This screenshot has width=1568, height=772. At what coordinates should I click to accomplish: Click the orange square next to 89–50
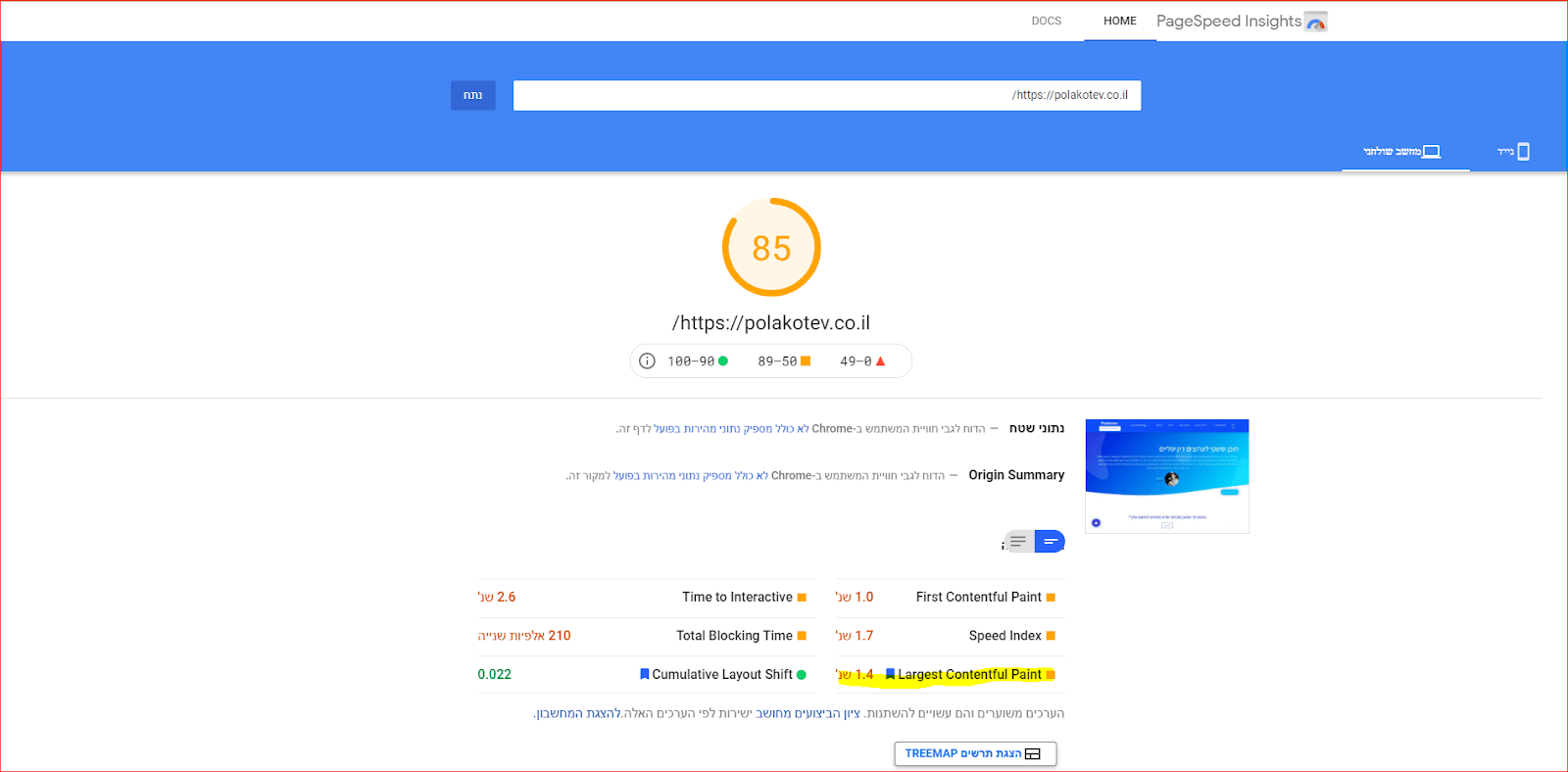tap(806, 361)
